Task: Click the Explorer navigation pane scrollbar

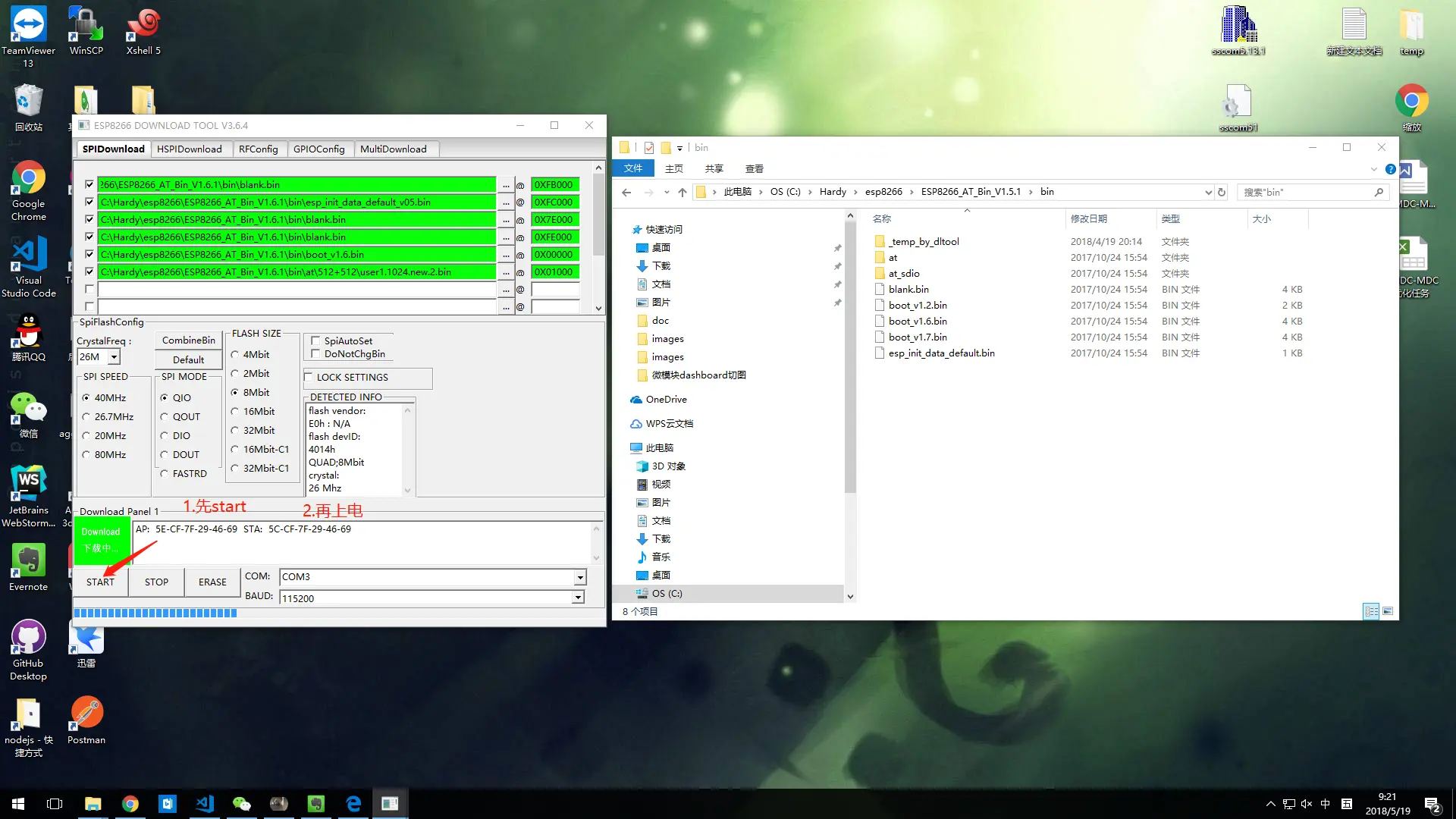Action: [850, 406]
